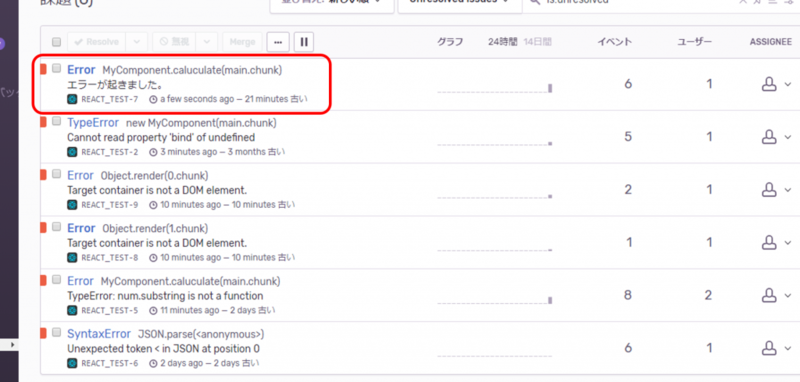Click the clock icon in the REACT_TEST-2 row
The image size is (800, 382).
[153, 152]
